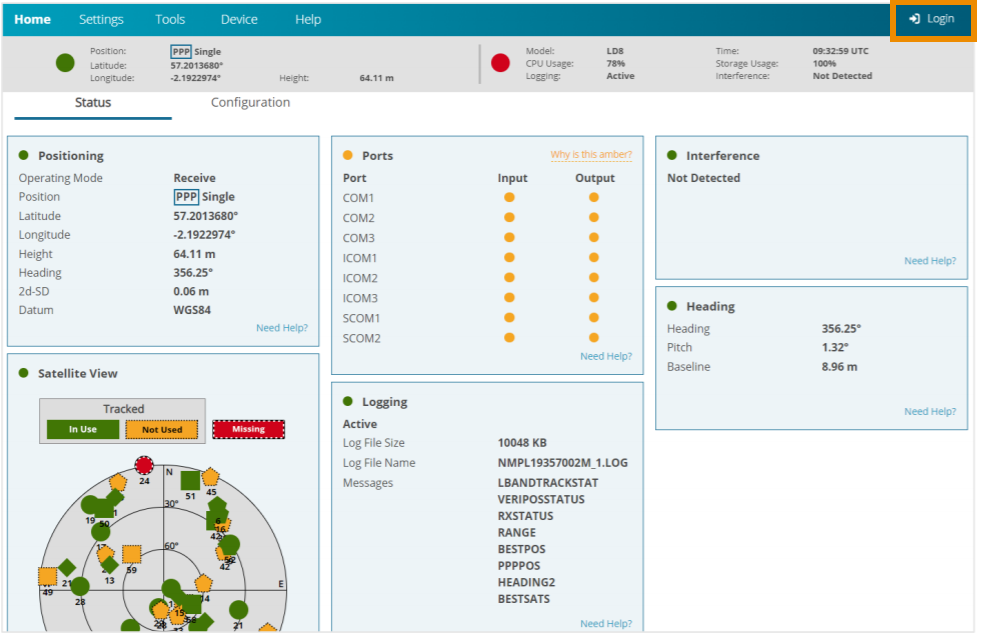Image resolution: width=983 pixels, height=641 pixels.
Task: Click the ICOM3 output indicator dot
Action: point(594,297)
